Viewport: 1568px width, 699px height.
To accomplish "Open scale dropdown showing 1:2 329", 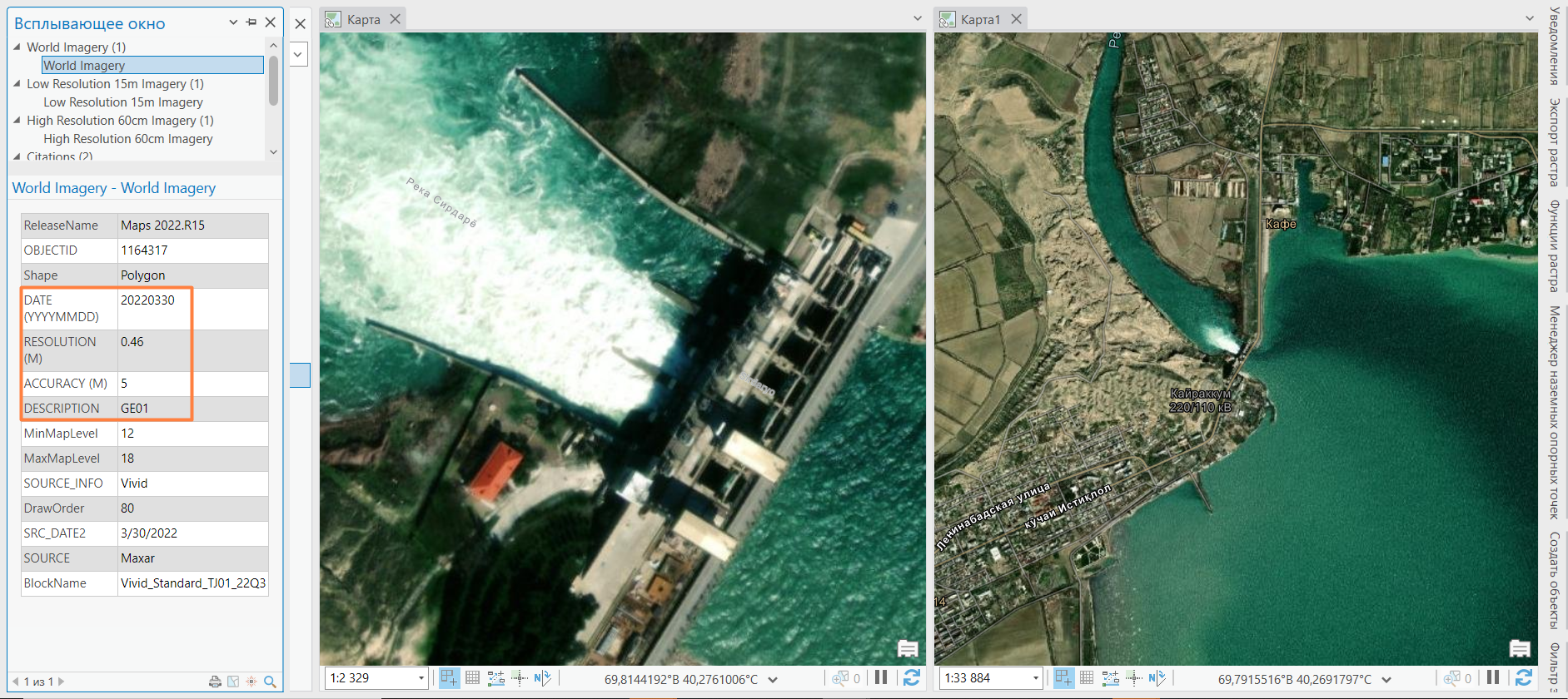I will pyautogui.click(x=421, y=678).
